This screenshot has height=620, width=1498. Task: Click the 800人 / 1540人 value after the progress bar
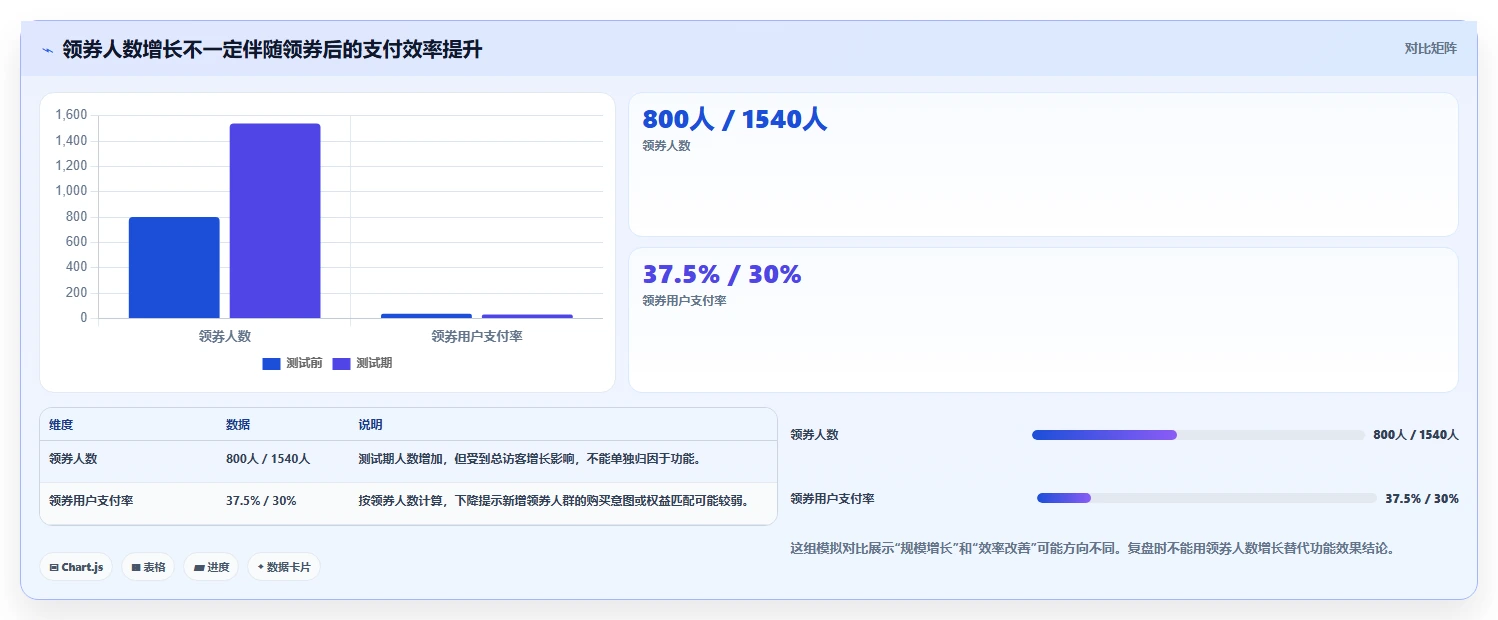click(1416, 435)
